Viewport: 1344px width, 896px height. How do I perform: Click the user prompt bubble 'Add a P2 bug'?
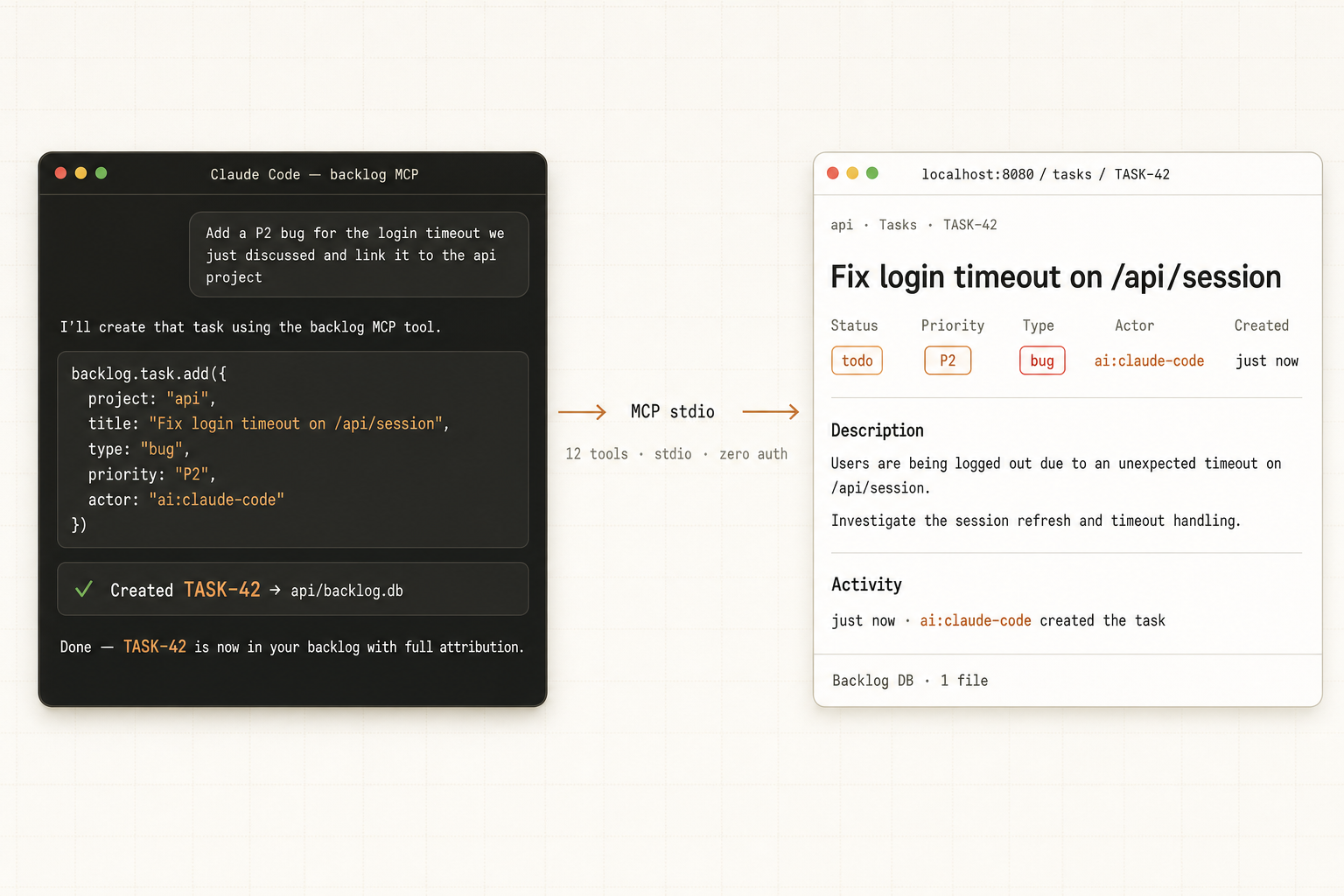click(x=359, y=255)
